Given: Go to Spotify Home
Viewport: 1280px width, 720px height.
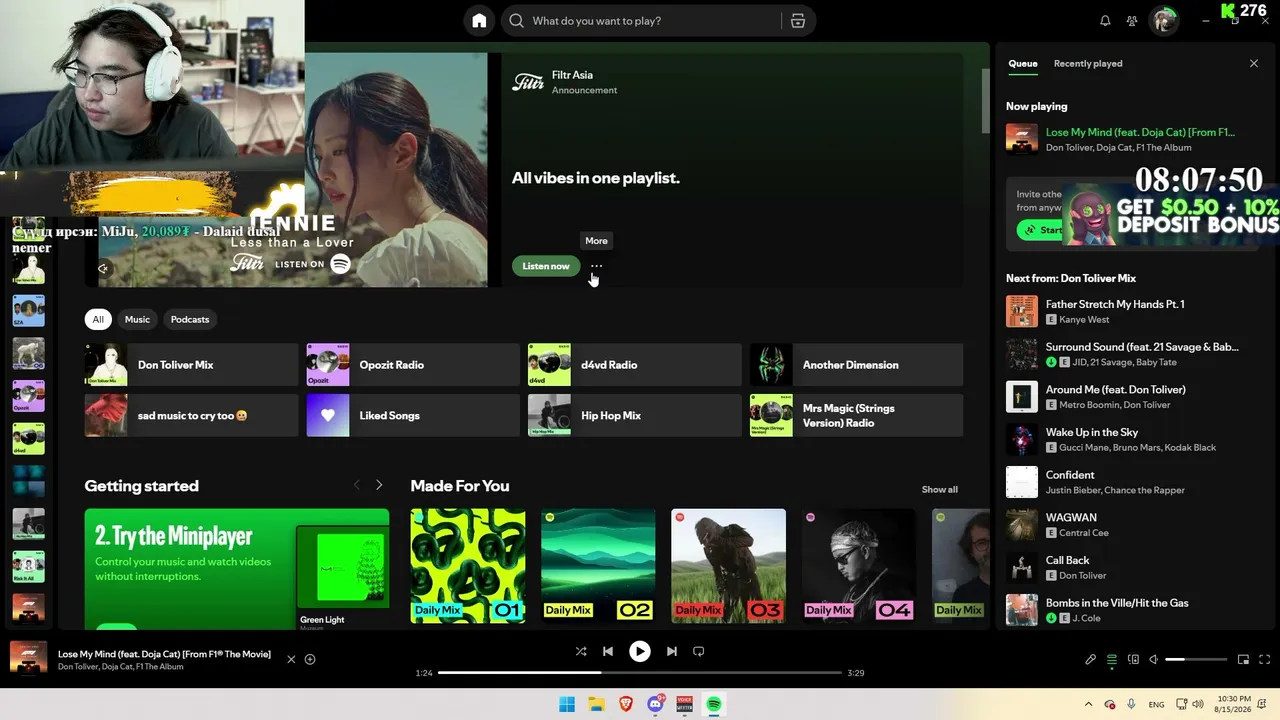Looking at the screenshot, I should pos(479,21).
